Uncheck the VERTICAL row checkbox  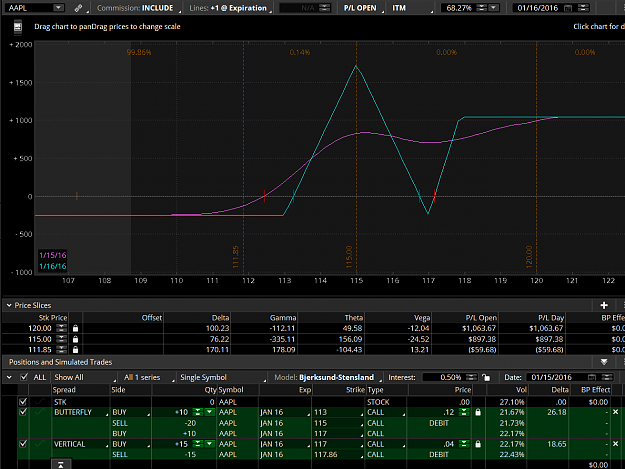23,444
